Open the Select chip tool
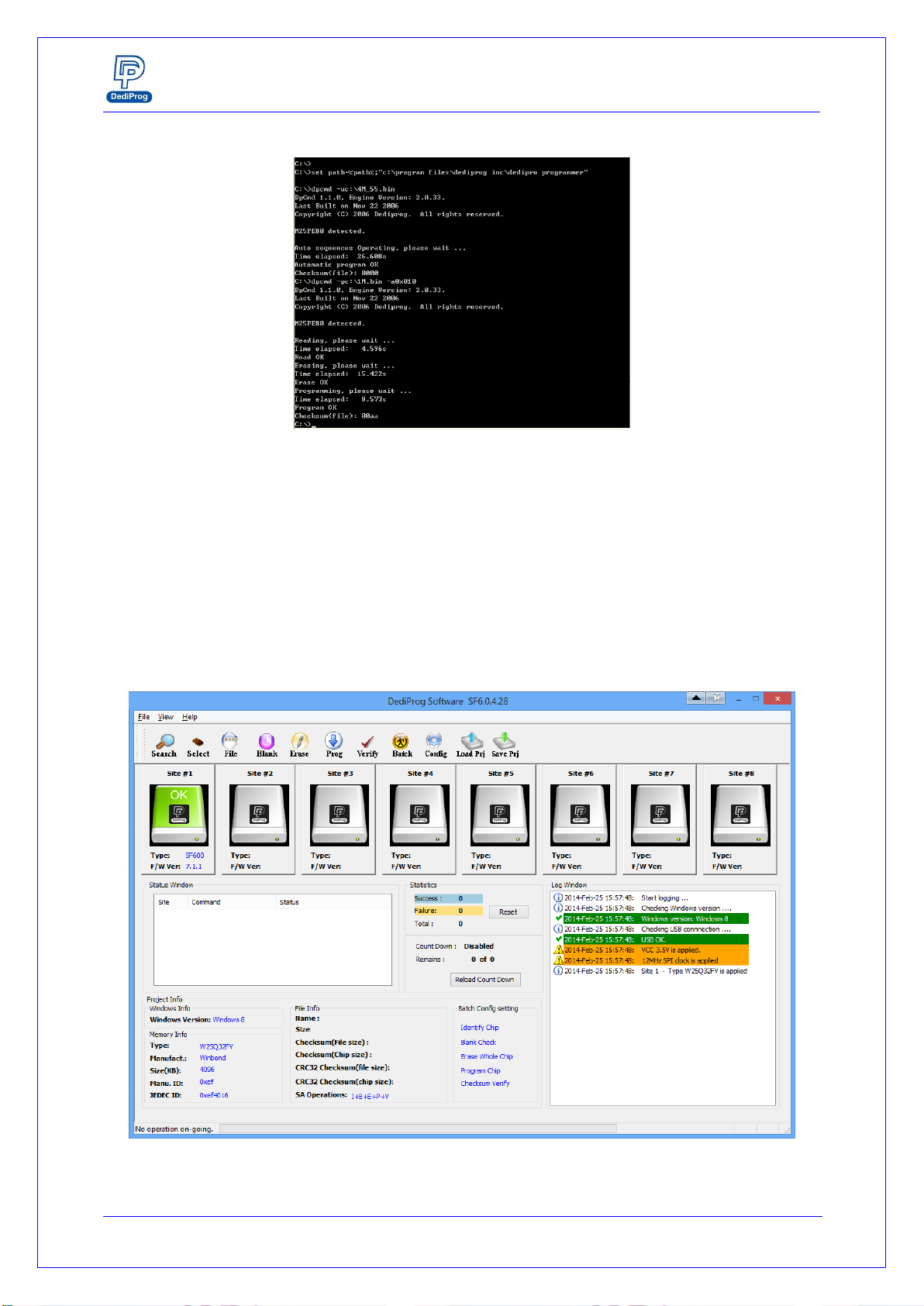This screenshot has width=924, height=1306. [198, 745]
